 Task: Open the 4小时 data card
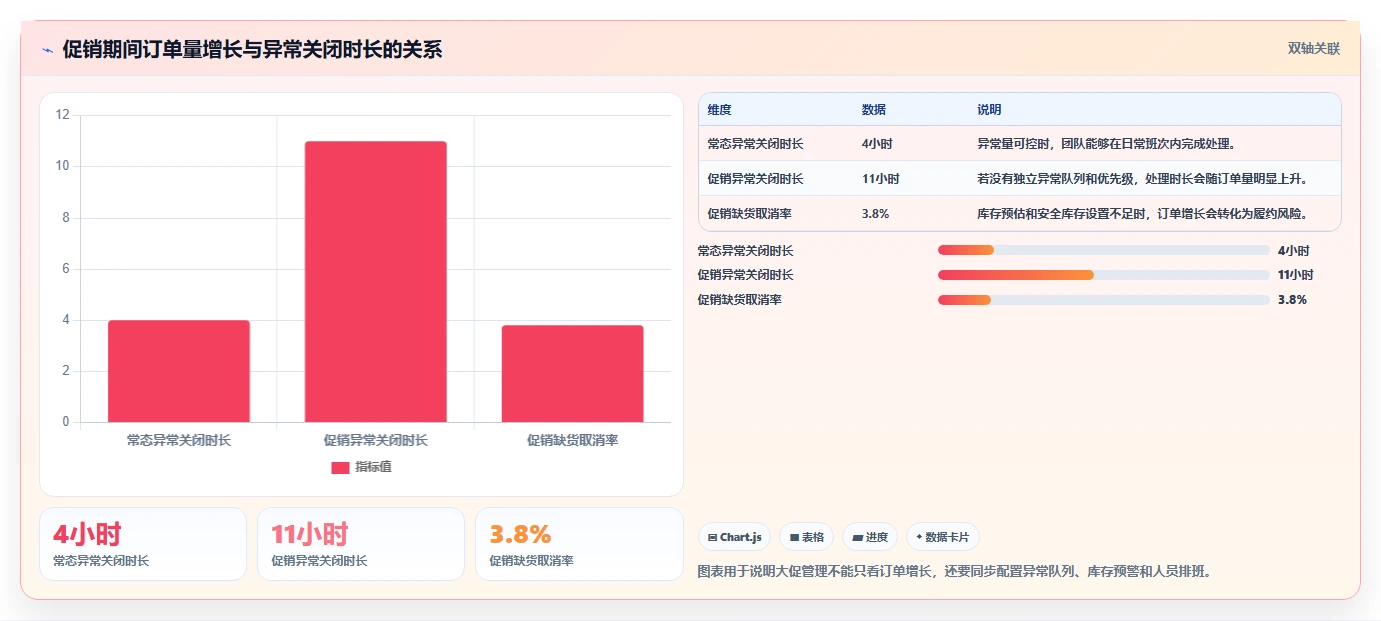coord(143,544)
